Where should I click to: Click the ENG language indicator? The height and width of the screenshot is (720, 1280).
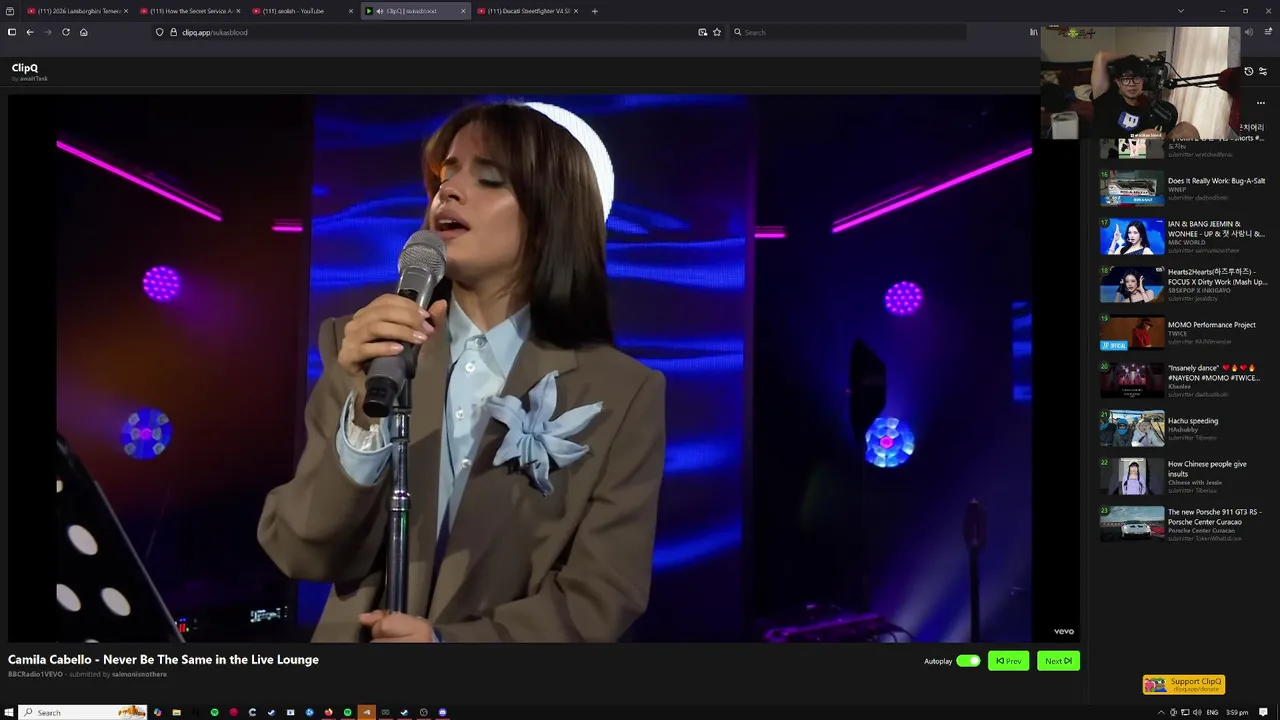(x=1212, y=712)
